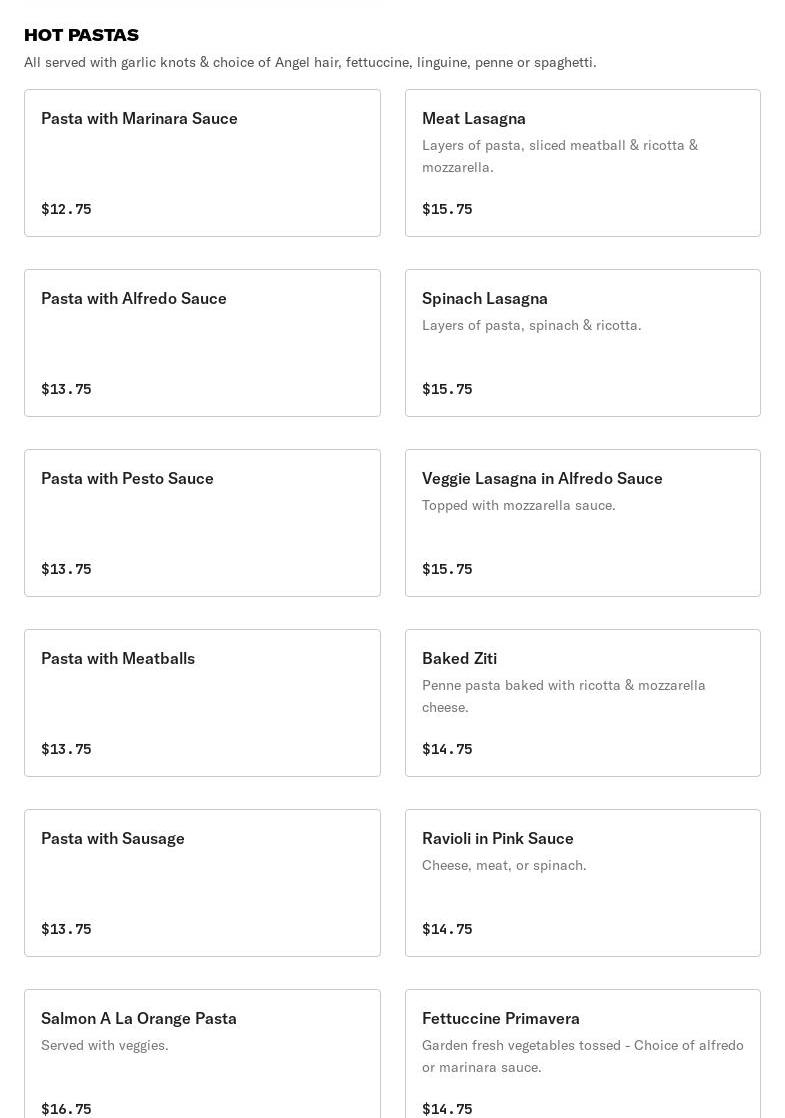785x1118 pixels.
Task: Open the Meat Lasagna menu item
Action: pyautogui.click(x=583, y=163)
